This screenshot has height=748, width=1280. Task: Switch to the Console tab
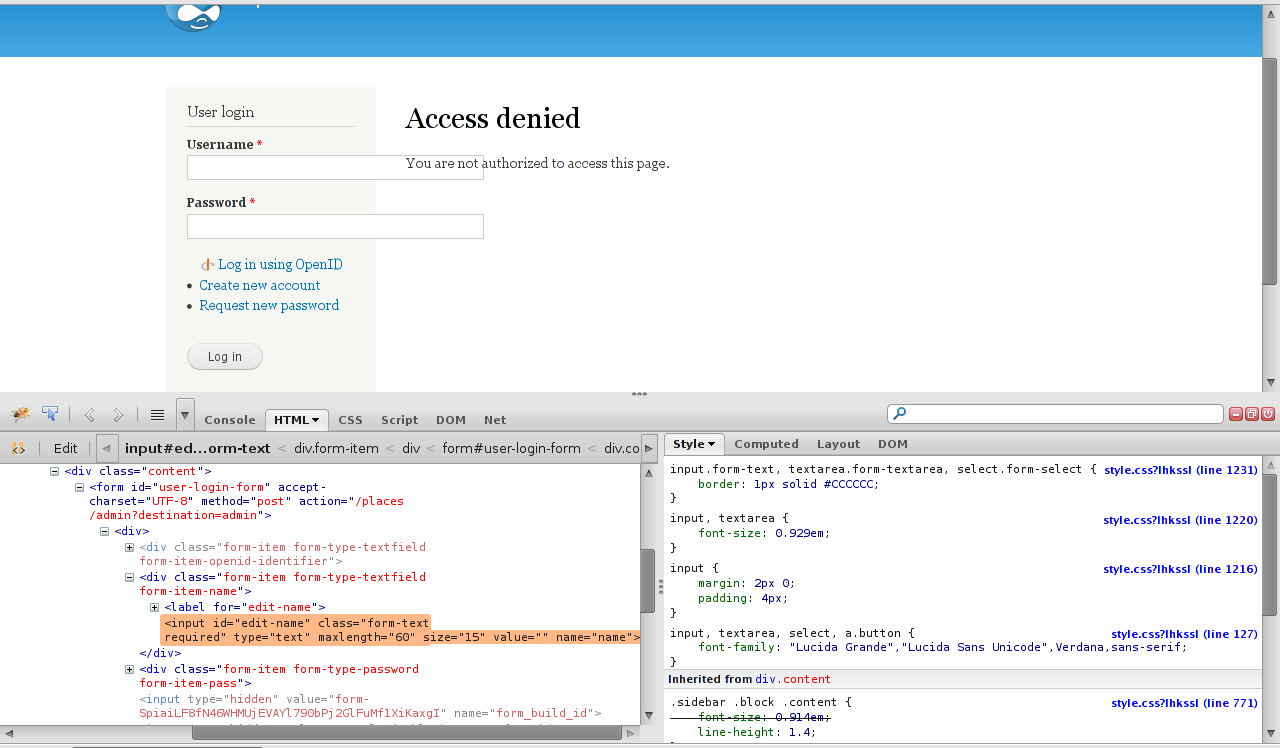[230, 420]
